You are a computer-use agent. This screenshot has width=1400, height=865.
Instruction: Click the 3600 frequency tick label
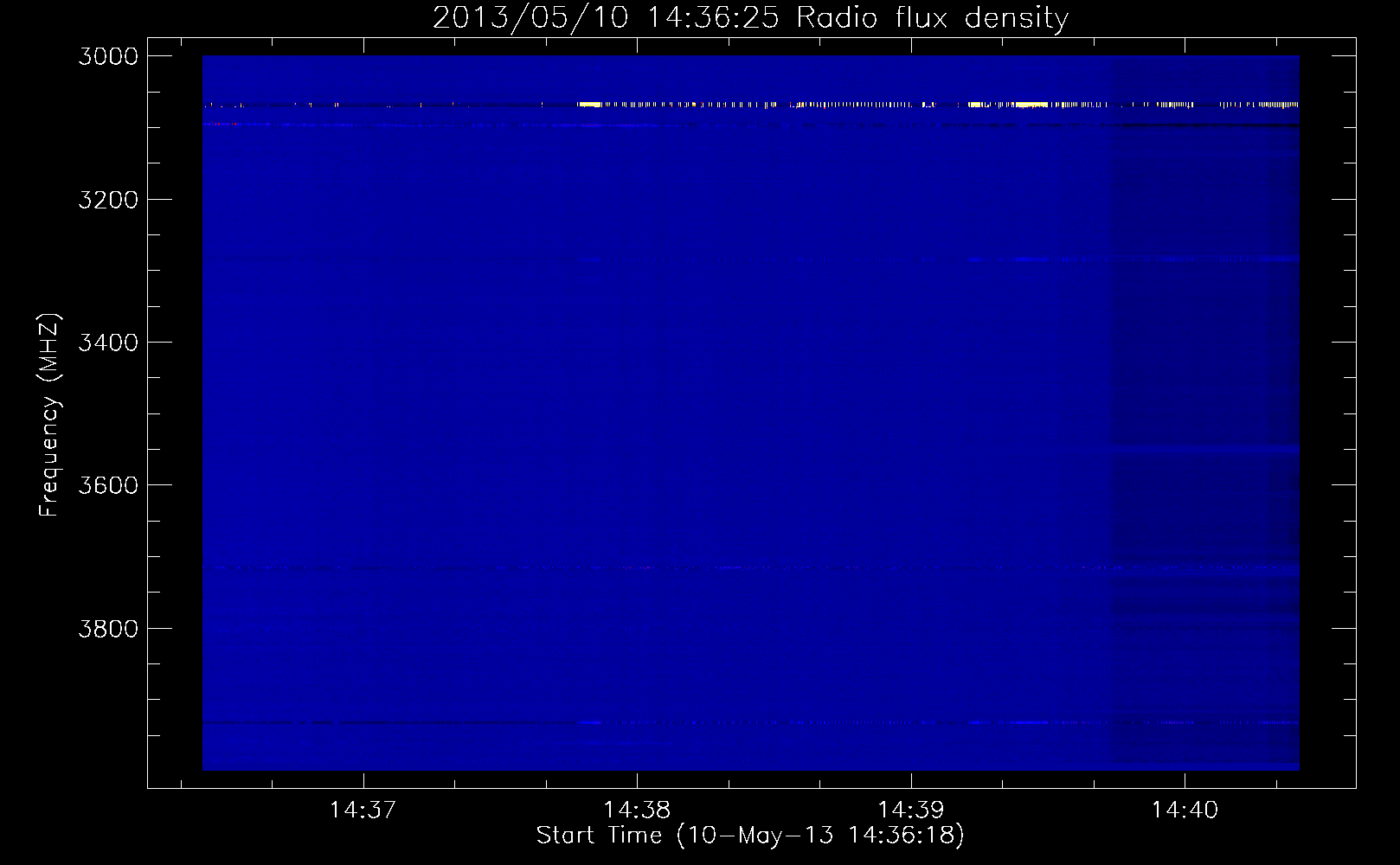pos(108,485)
